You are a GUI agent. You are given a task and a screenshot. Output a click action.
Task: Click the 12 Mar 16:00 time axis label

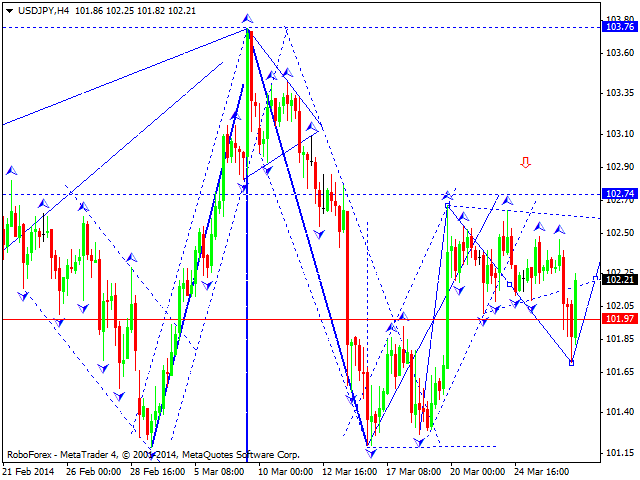pyautogui.click(x=350, y=471)
